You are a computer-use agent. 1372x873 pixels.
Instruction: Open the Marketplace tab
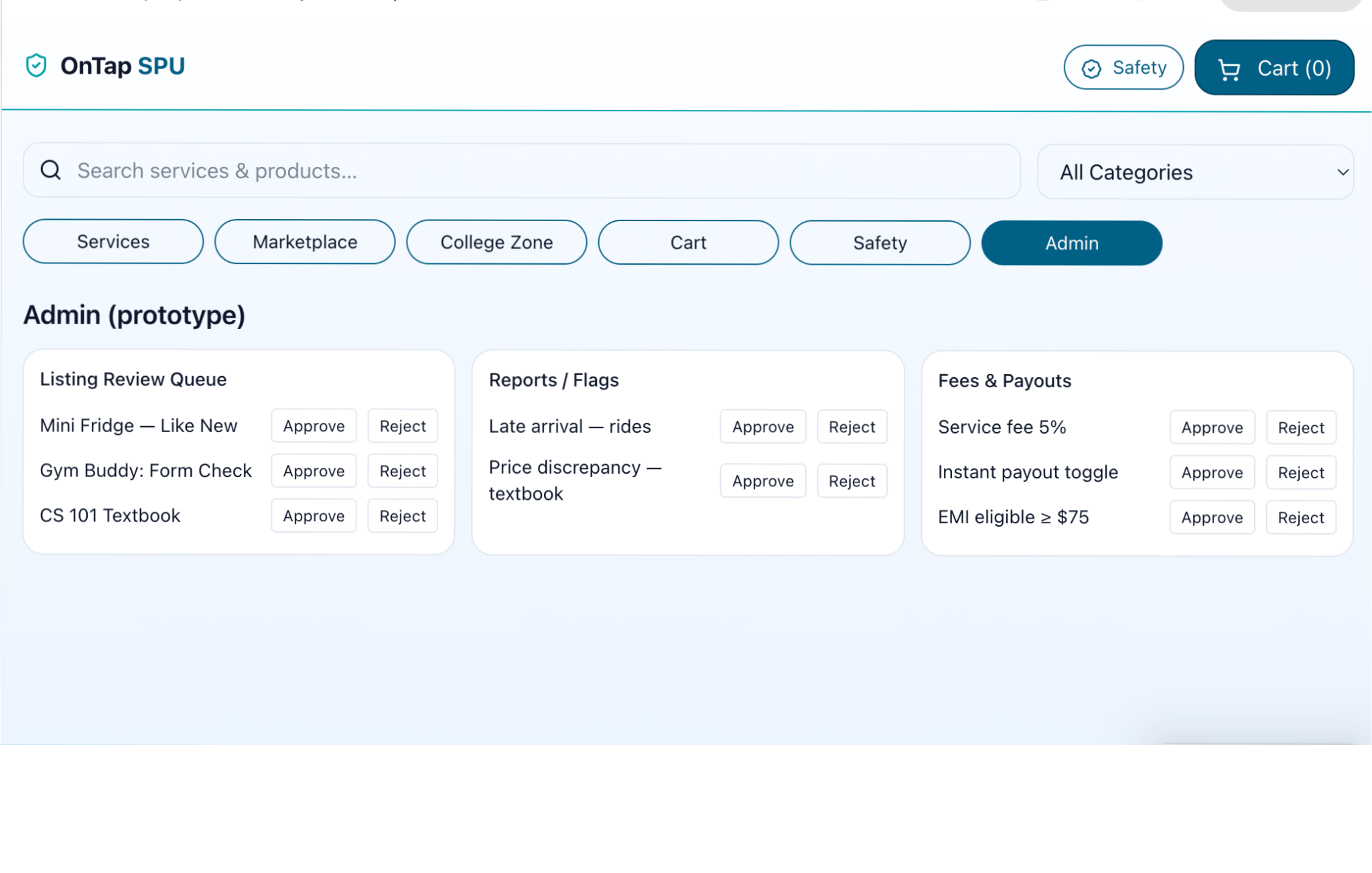point(305,243)
